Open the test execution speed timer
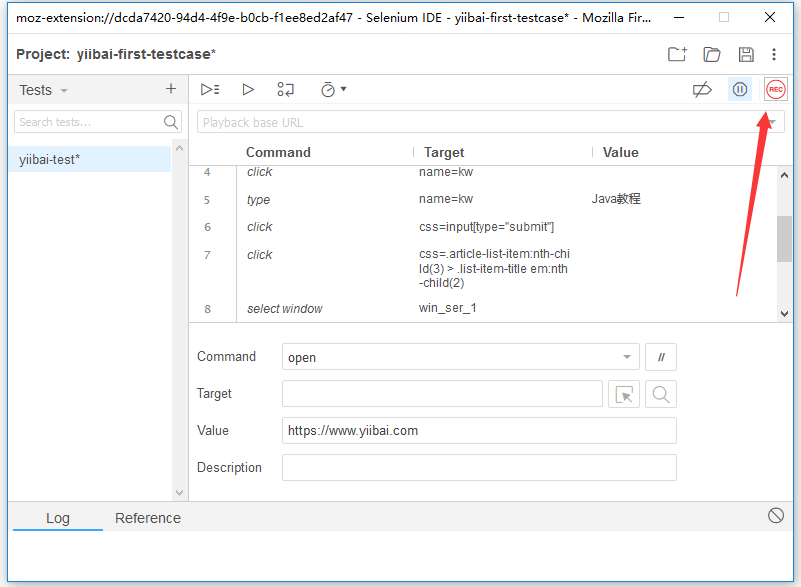This screenshot has width=801, height=587. 332,89
